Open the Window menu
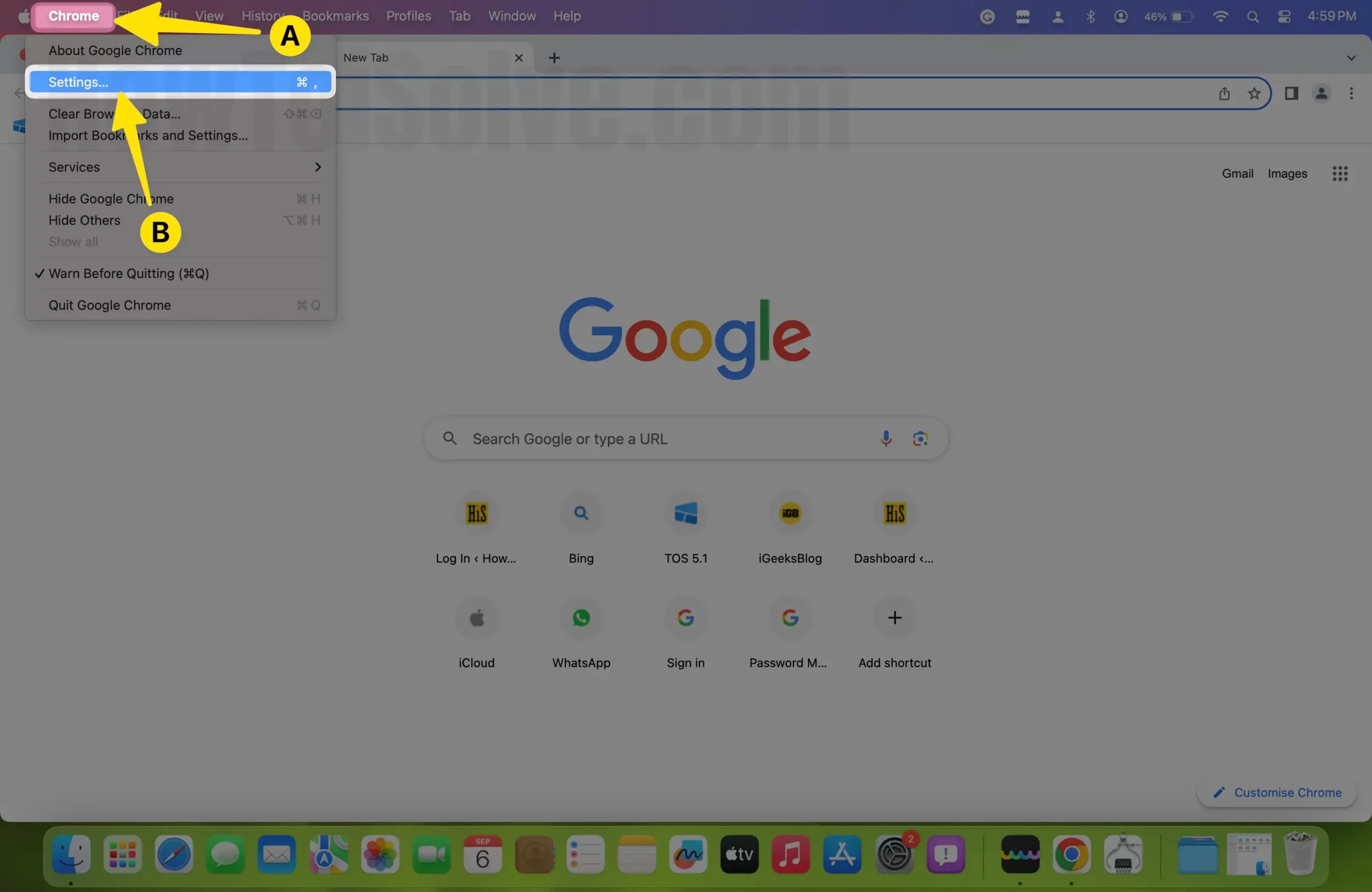 point(512,16)
